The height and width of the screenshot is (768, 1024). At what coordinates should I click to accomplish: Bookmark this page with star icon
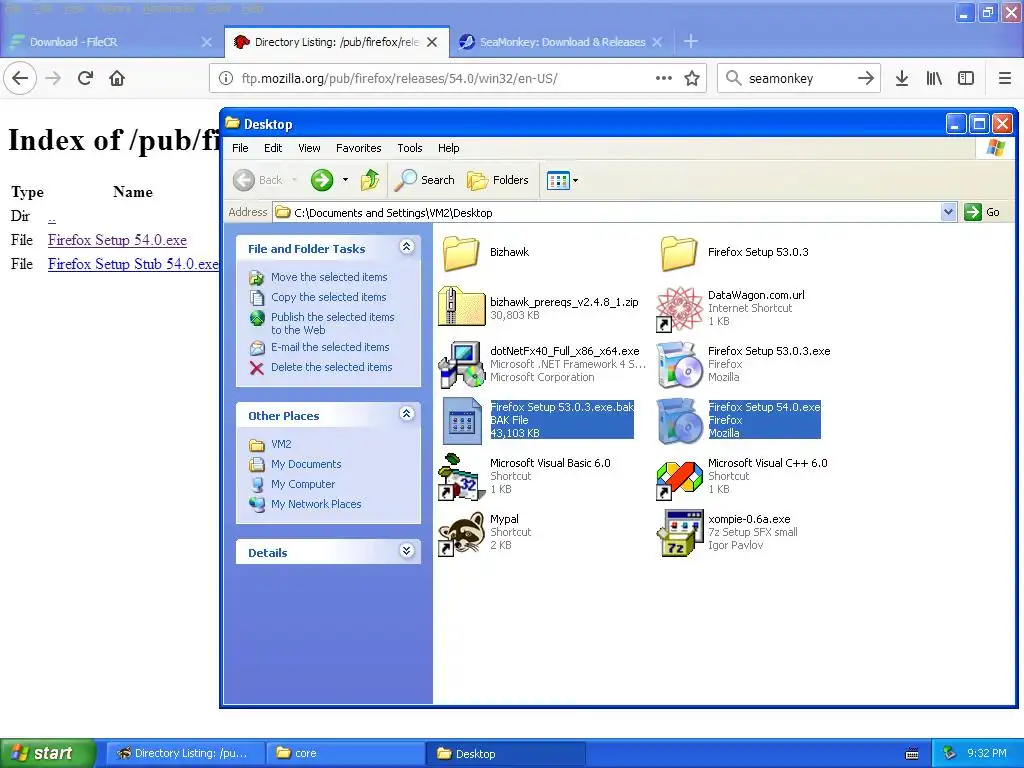pos(692,78)
